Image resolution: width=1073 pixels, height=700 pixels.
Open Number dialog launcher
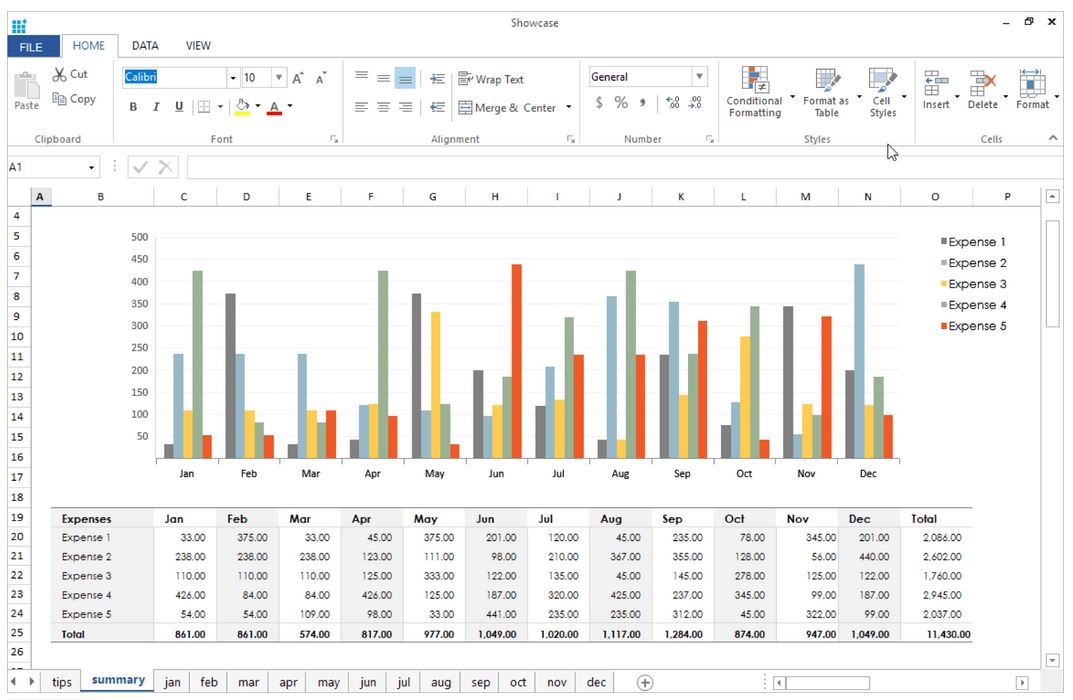[710, 140]
